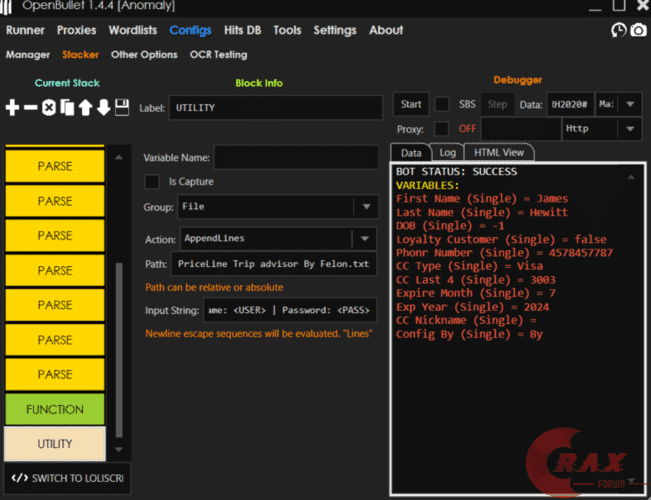Click the Variable Name input field
Viewport: 651px width, 500px height.
click(x=295, y=157)
